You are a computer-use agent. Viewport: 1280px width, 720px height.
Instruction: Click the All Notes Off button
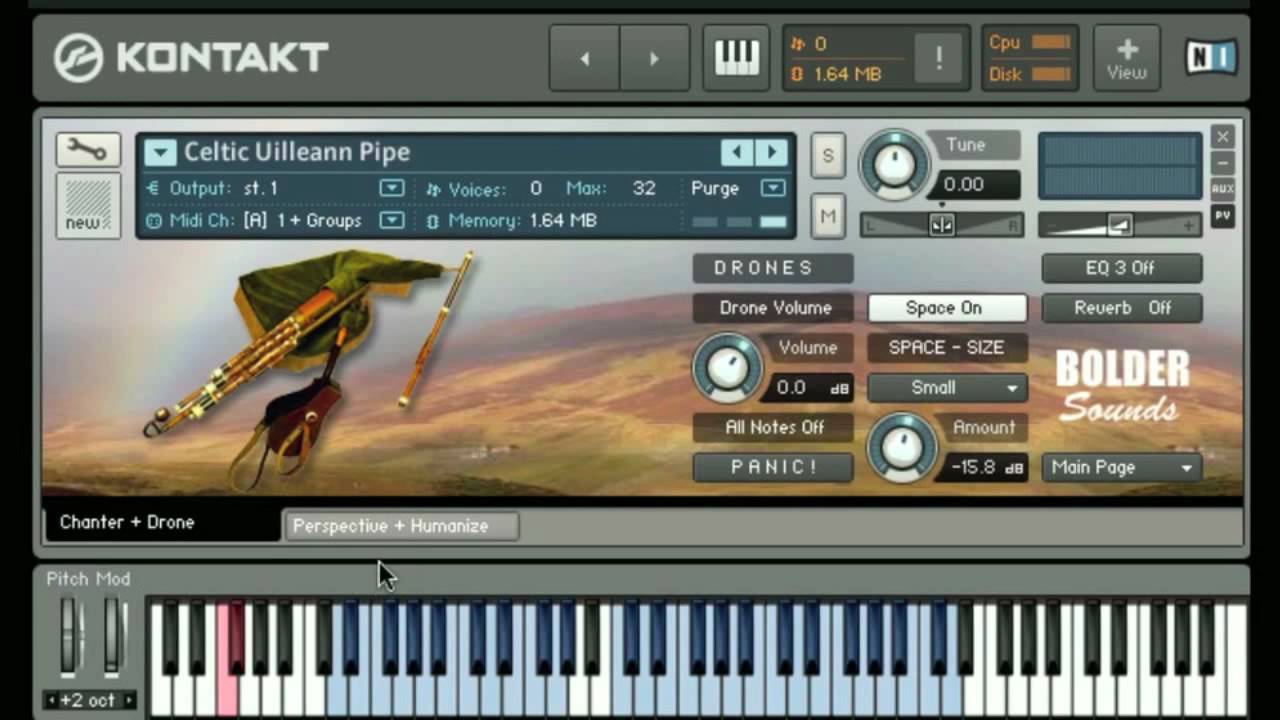point(773,427)
